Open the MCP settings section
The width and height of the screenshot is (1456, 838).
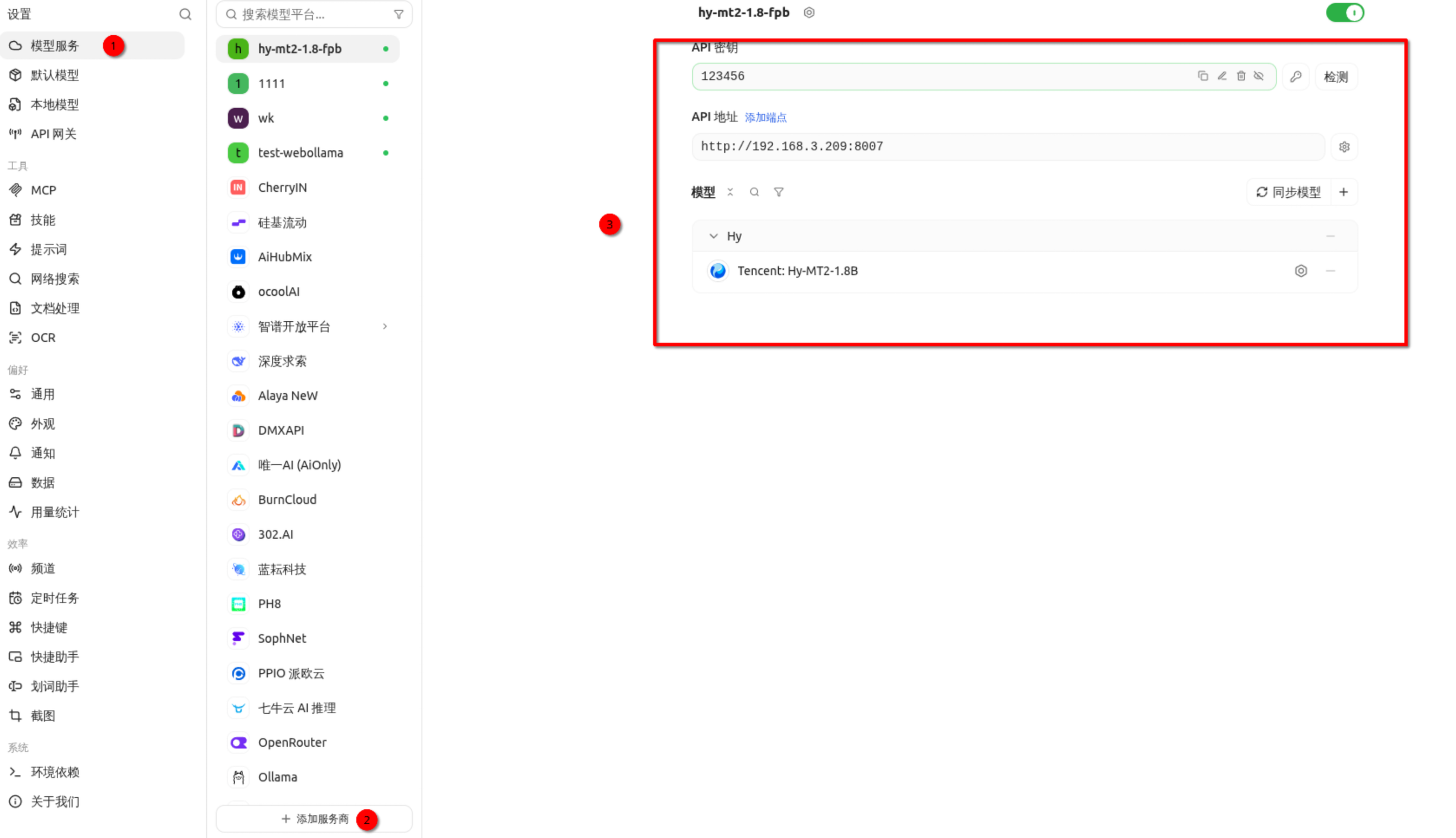tap(92, 191)
